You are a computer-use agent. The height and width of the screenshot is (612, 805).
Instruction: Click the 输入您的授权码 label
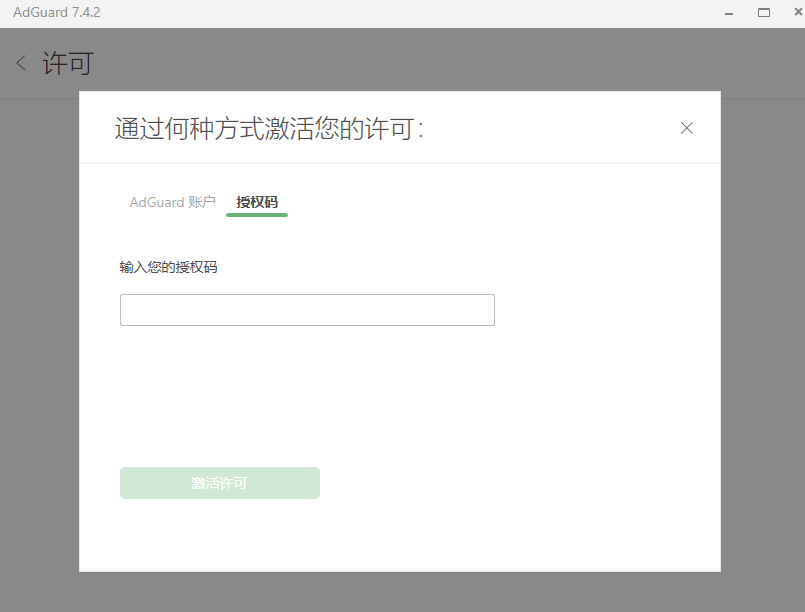168,267
